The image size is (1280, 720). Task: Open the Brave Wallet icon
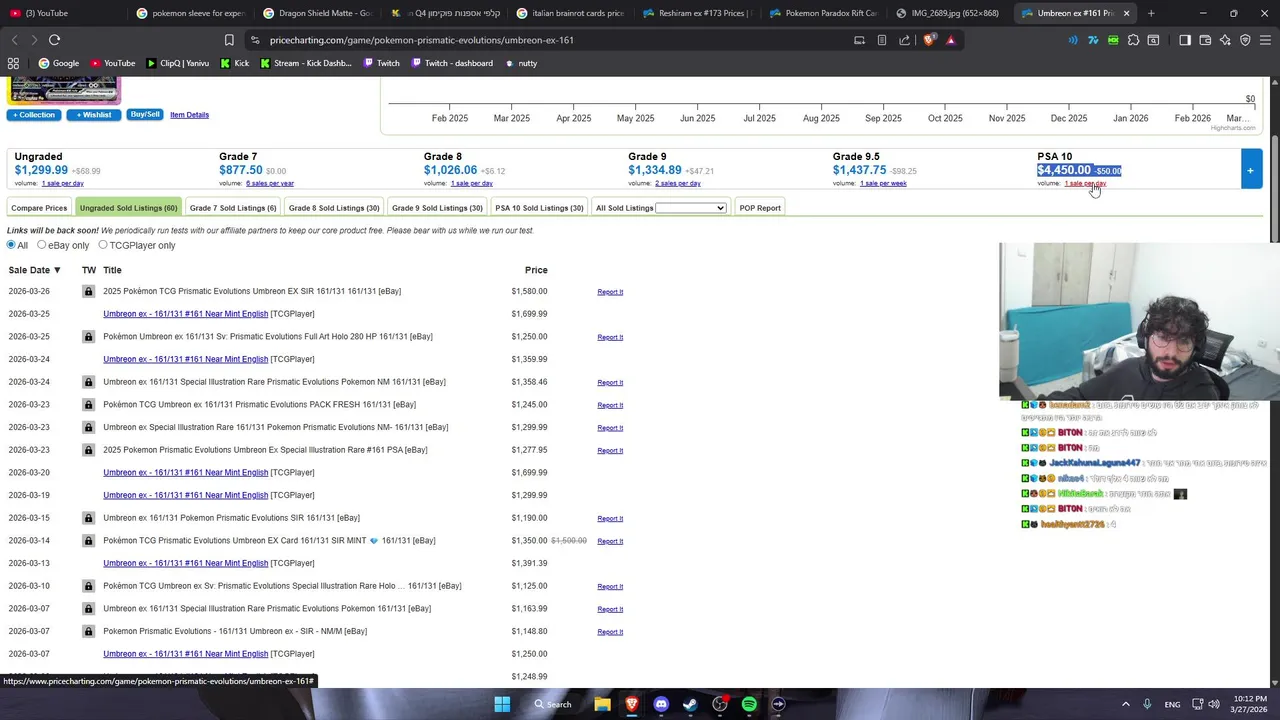coord(1205,40)
